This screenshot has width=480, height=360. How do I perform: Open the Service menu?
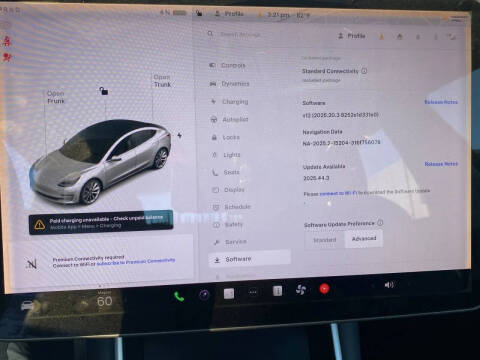tap(230, 242)
